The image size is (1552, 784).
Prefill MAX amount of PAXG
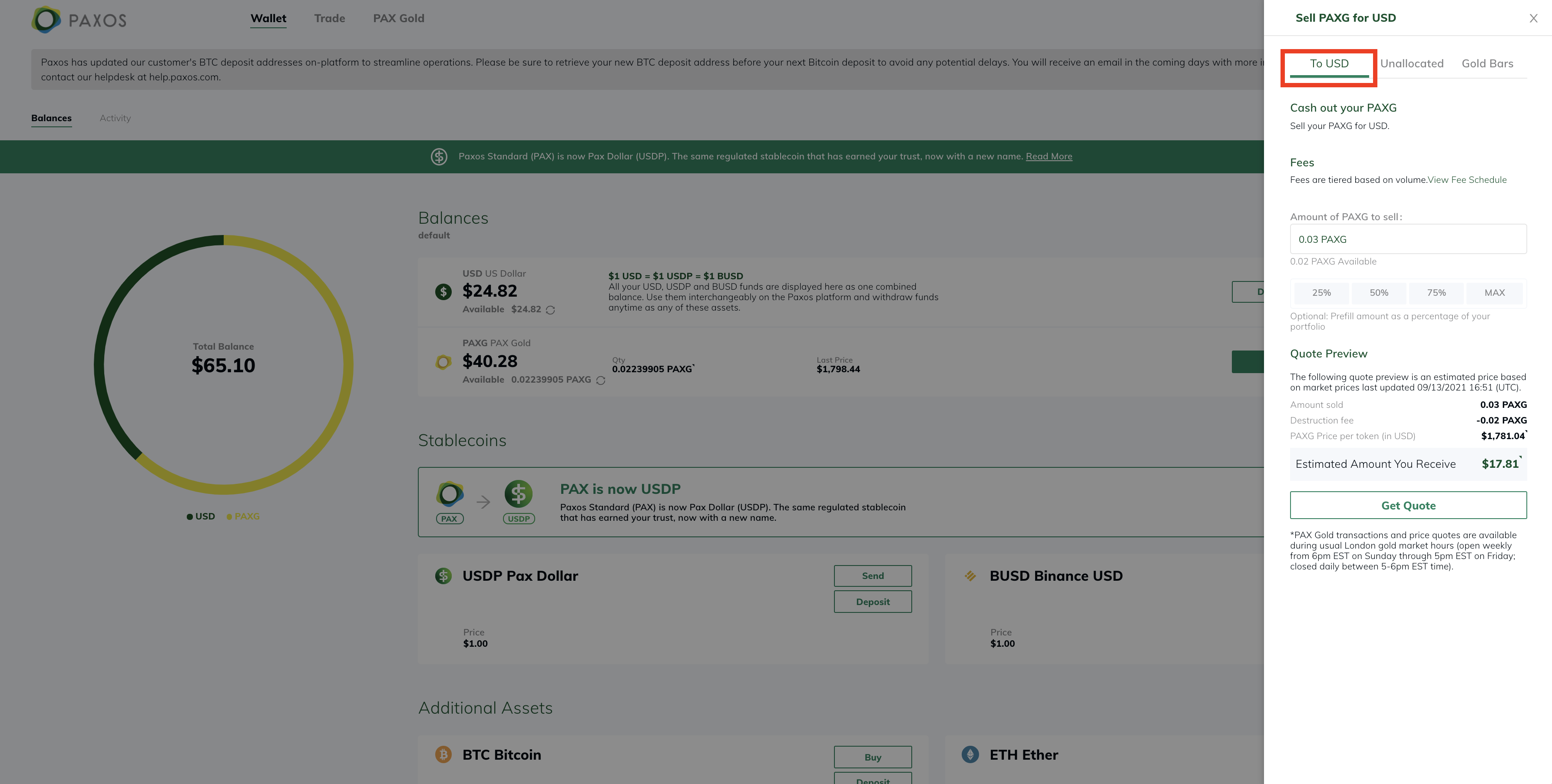1495,293
